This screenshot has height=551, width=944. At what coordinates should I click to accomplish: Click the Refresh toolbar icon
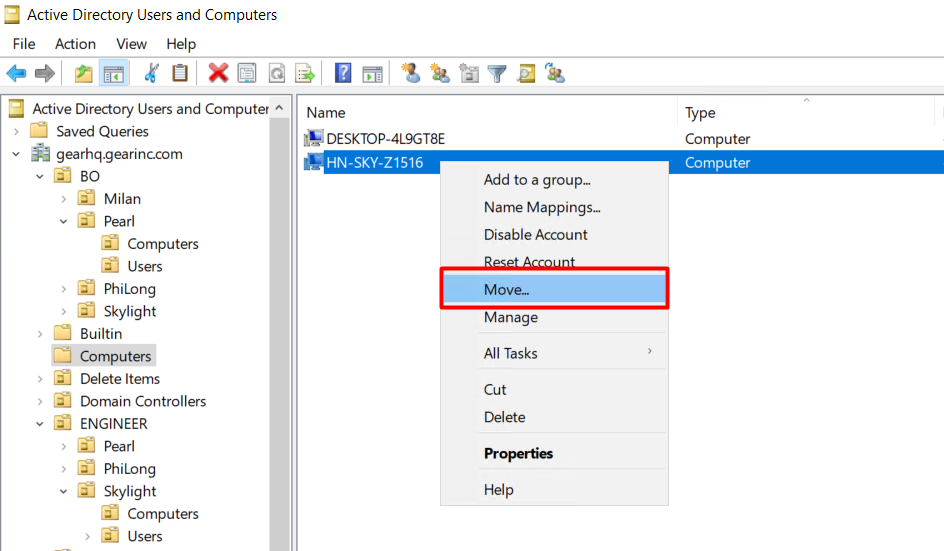coord(276,73)
